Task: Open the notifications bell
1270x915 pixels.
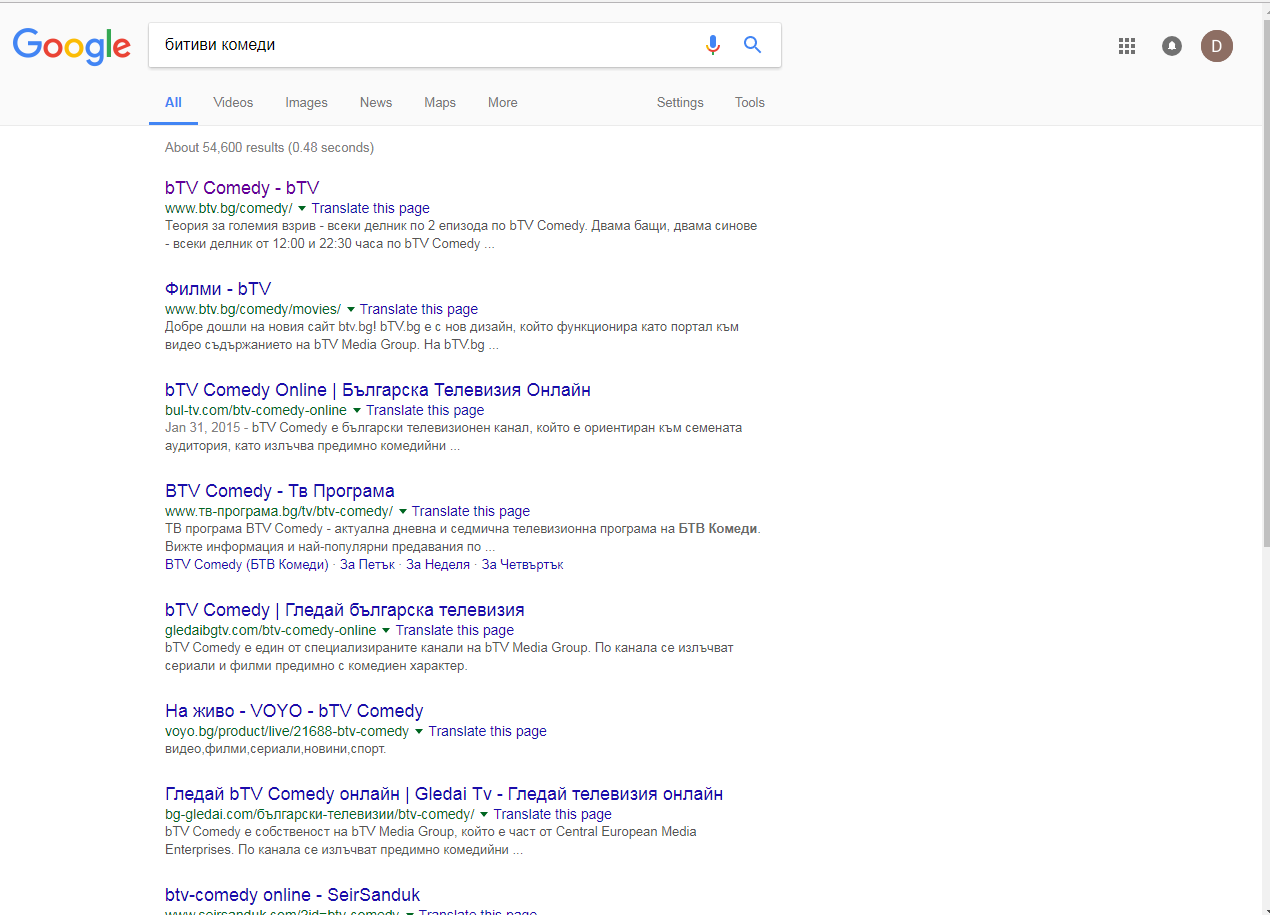Action: click(x=1172, y=46)
